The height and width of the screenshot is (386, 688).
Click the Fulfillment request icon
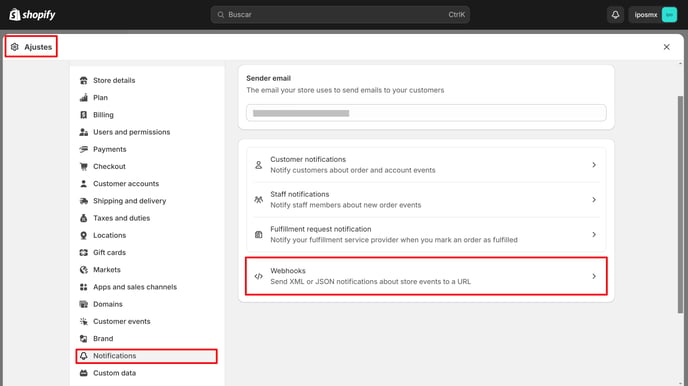coord(258,235)
